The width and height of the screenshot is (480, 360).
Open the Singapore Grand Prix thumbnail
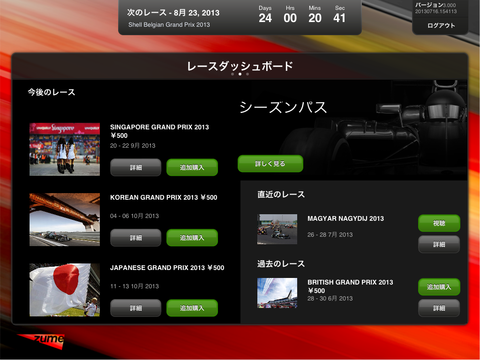pos(65,149)
